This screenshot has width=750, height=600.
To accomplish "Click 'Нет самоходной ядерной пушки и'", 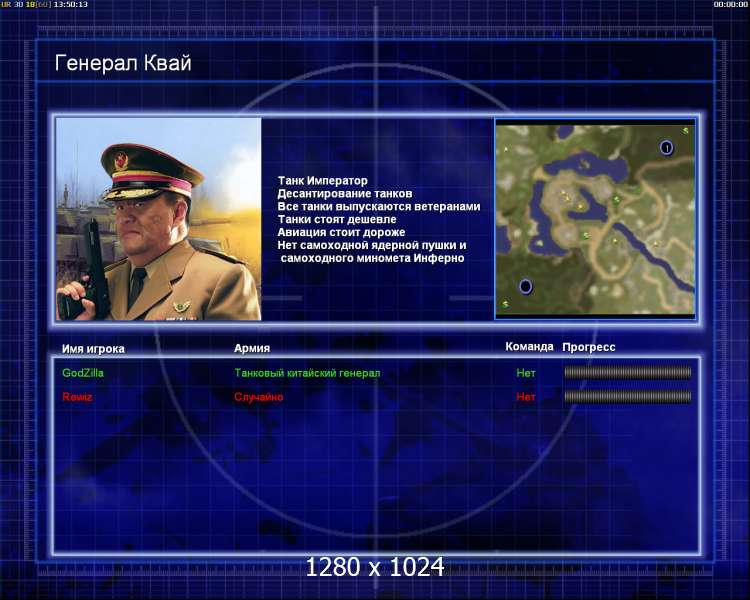I will click(x=372, y=245).
